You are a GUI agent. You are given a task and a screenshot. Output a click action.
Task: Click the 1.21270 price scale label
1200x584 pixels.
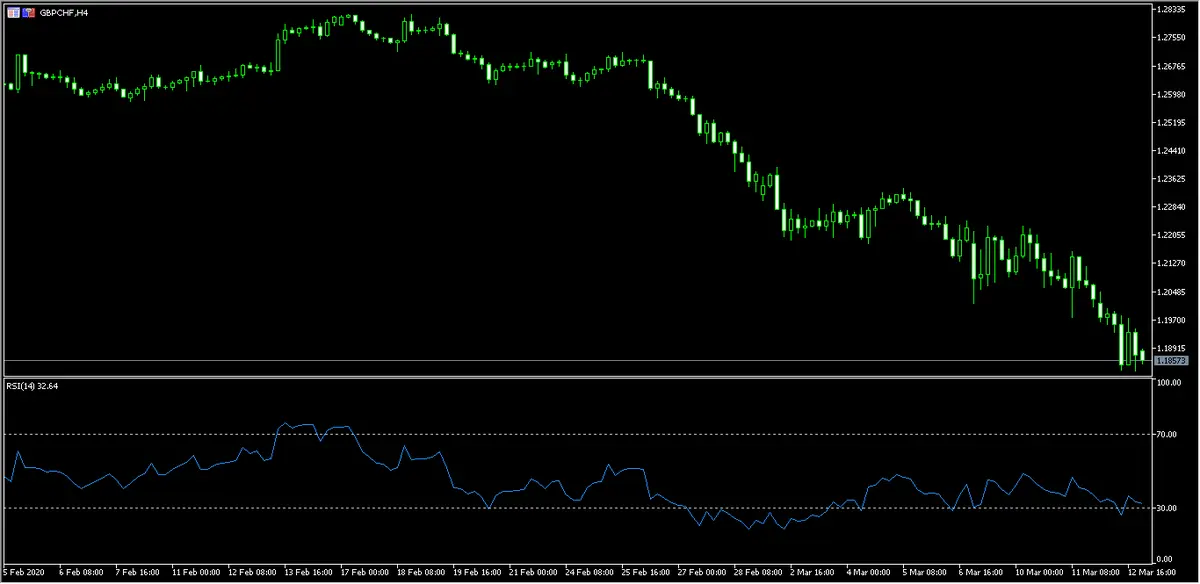point(1170,264)
